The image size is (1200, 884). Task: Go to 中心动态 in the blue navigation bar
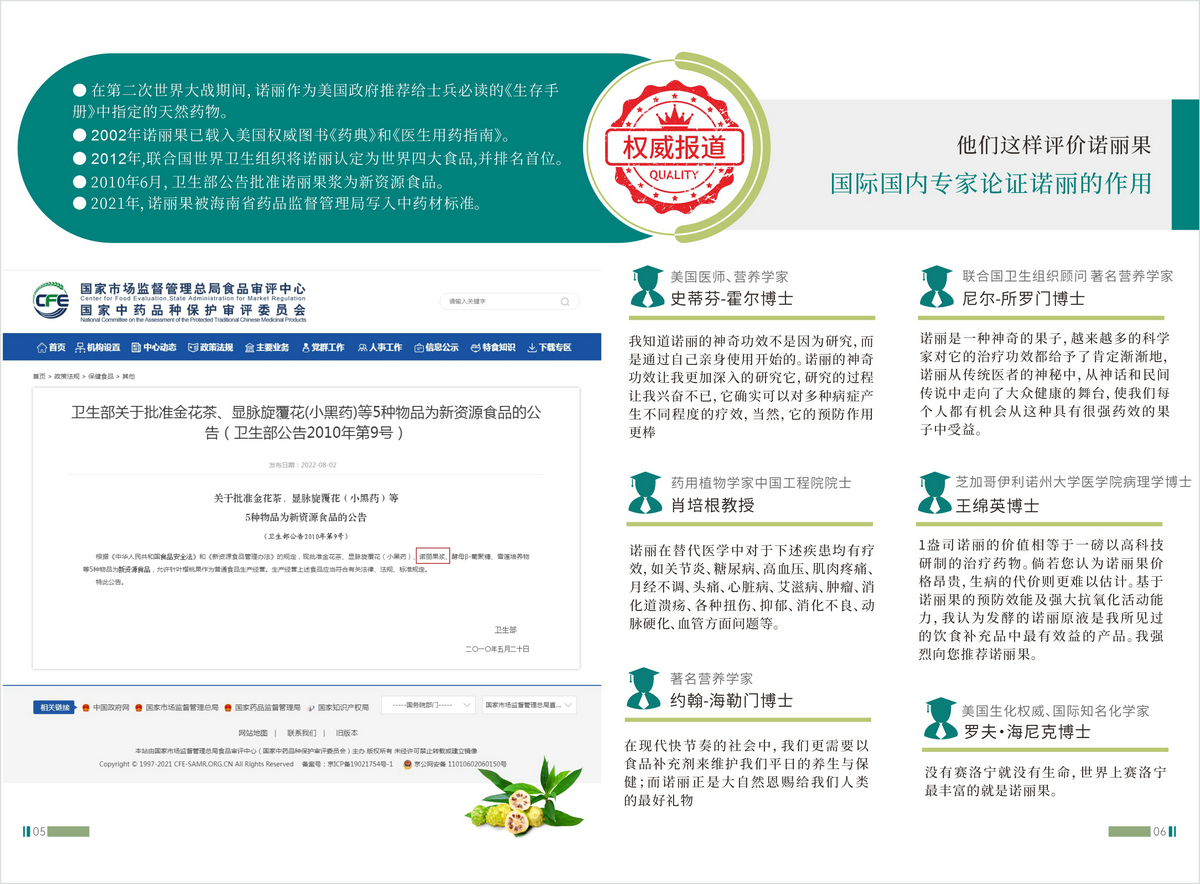pos(154,348)
